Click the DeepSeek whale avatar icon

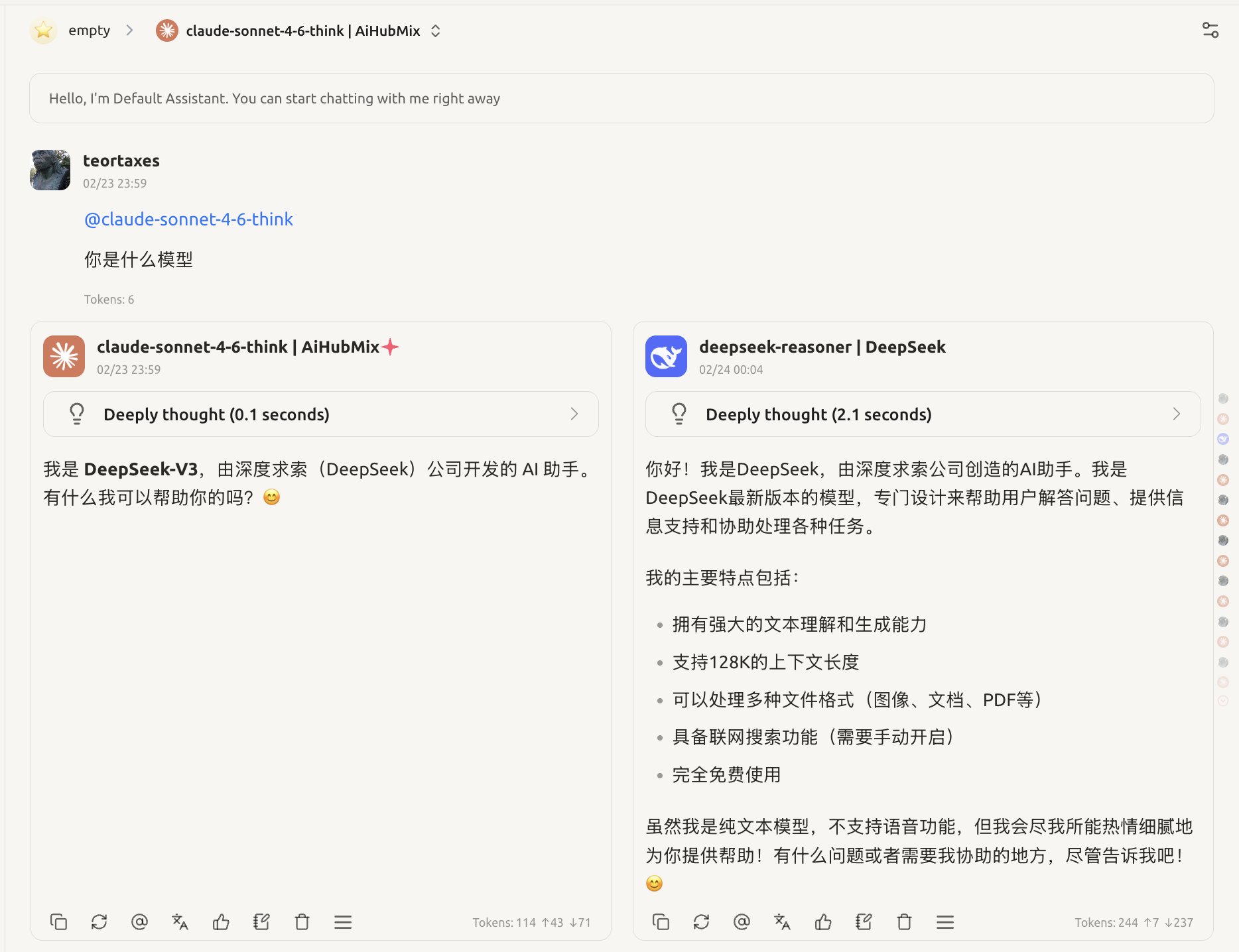tap(666, 356)
